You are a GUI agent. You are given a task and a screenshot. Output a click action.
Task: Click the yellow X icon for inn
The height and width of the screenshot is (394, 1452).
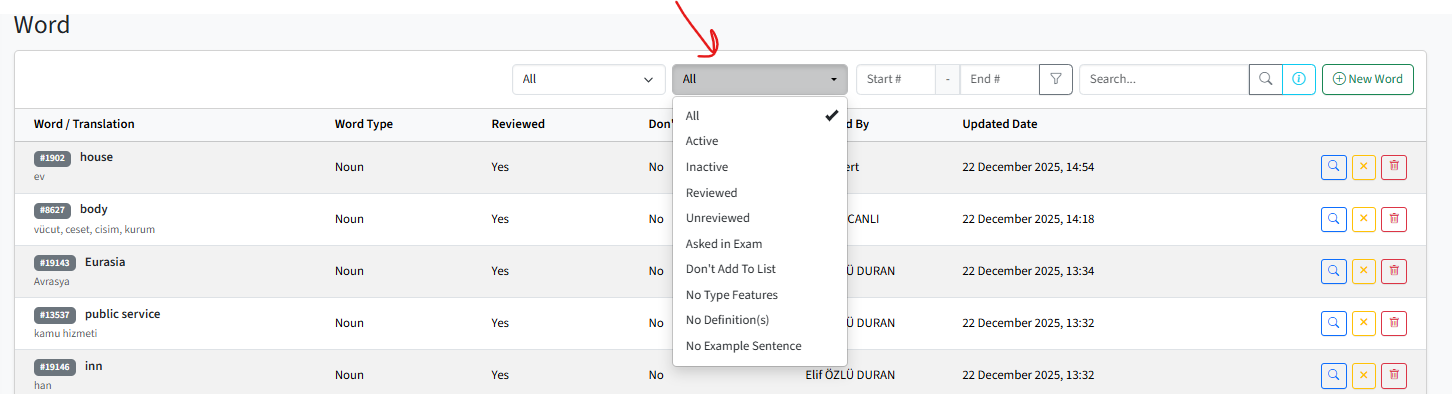click(x=1364, y=375)
